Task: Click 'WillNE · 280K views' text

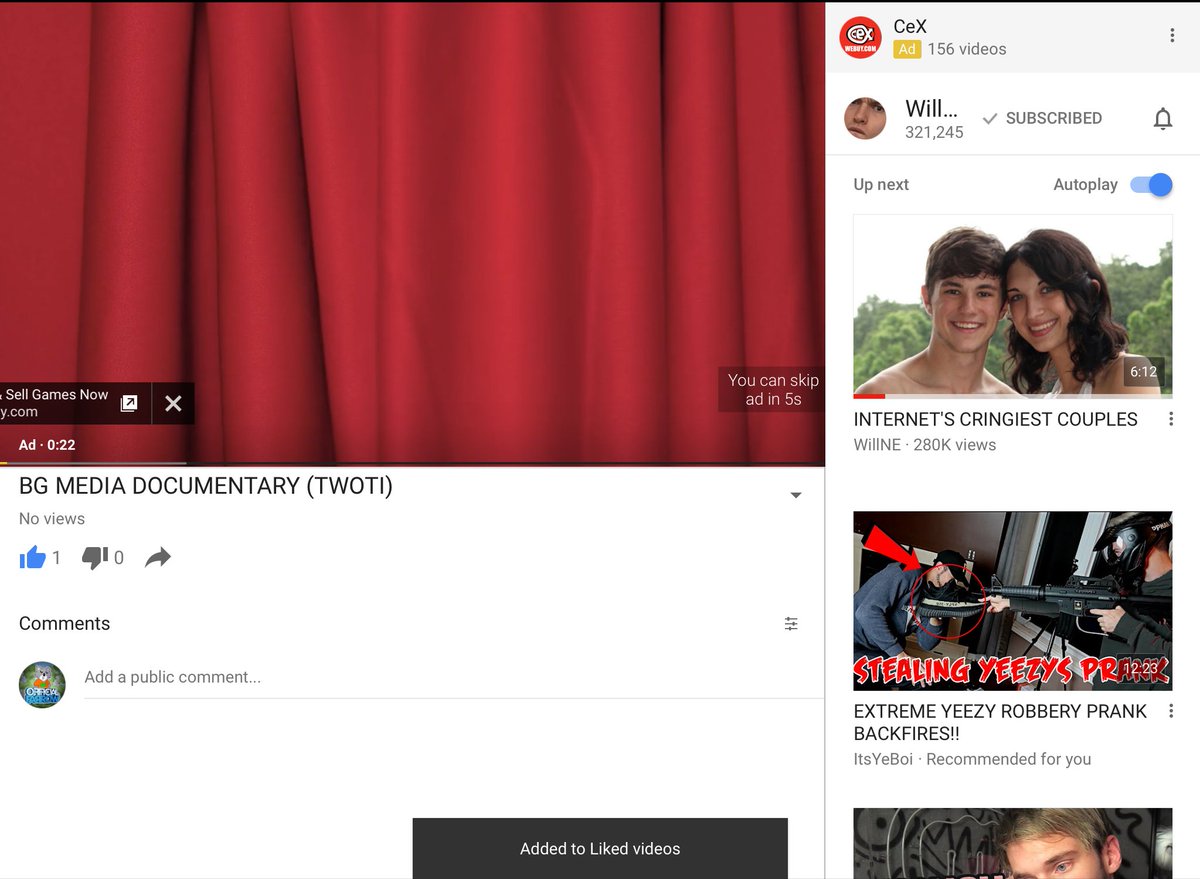Action: 925,445
